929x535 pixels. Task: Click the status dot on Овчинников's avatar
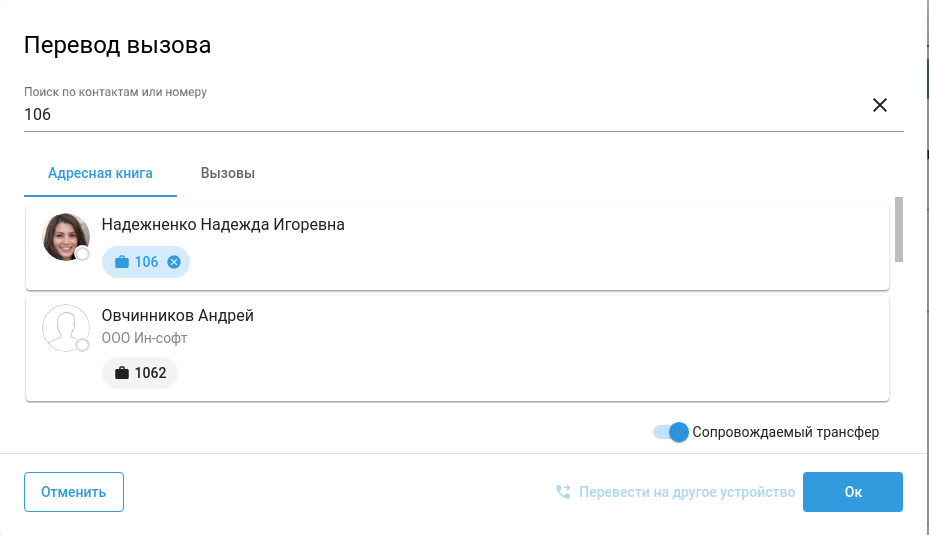coord(83,345)
